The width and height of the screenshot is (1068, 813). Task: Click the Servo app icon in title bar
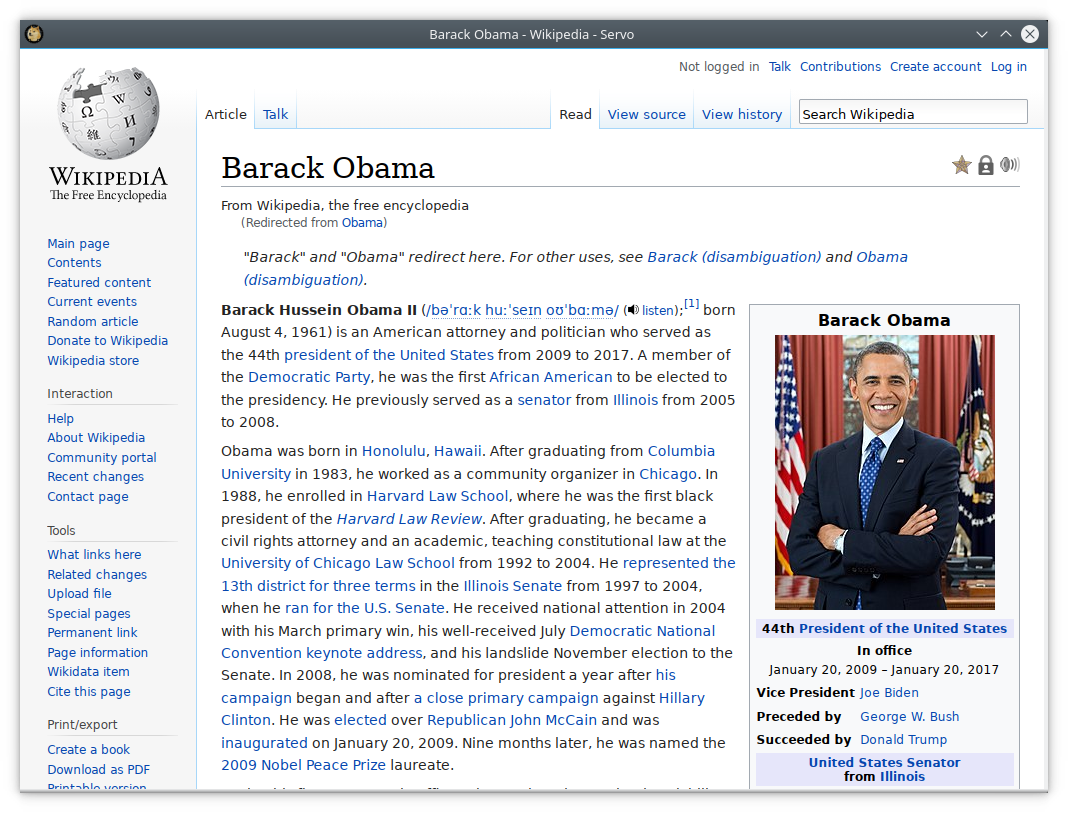(34, 33)
